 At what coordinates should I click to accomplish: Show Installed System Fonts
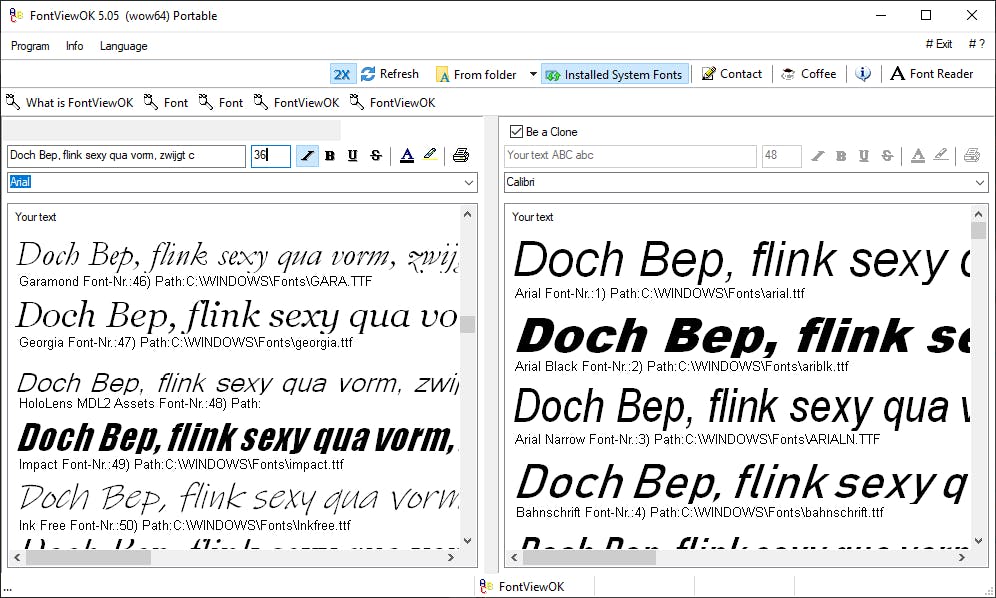point(616,73)
